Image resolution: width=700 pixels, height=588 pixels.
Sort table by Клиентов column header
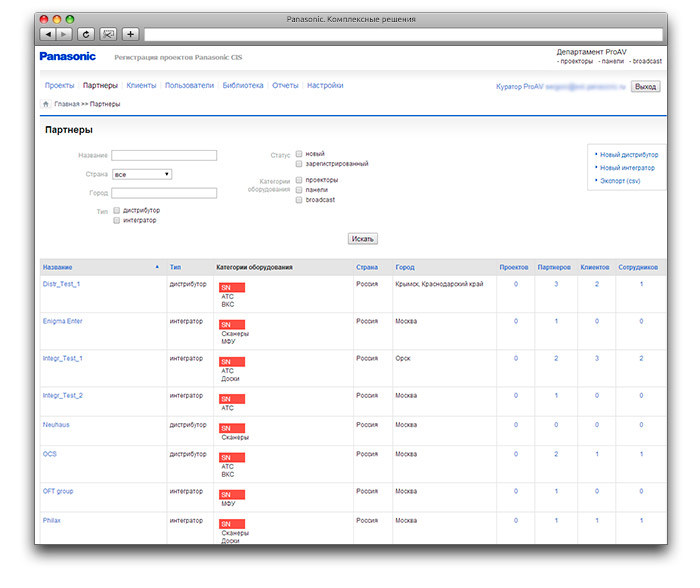(x=595, y=267)
